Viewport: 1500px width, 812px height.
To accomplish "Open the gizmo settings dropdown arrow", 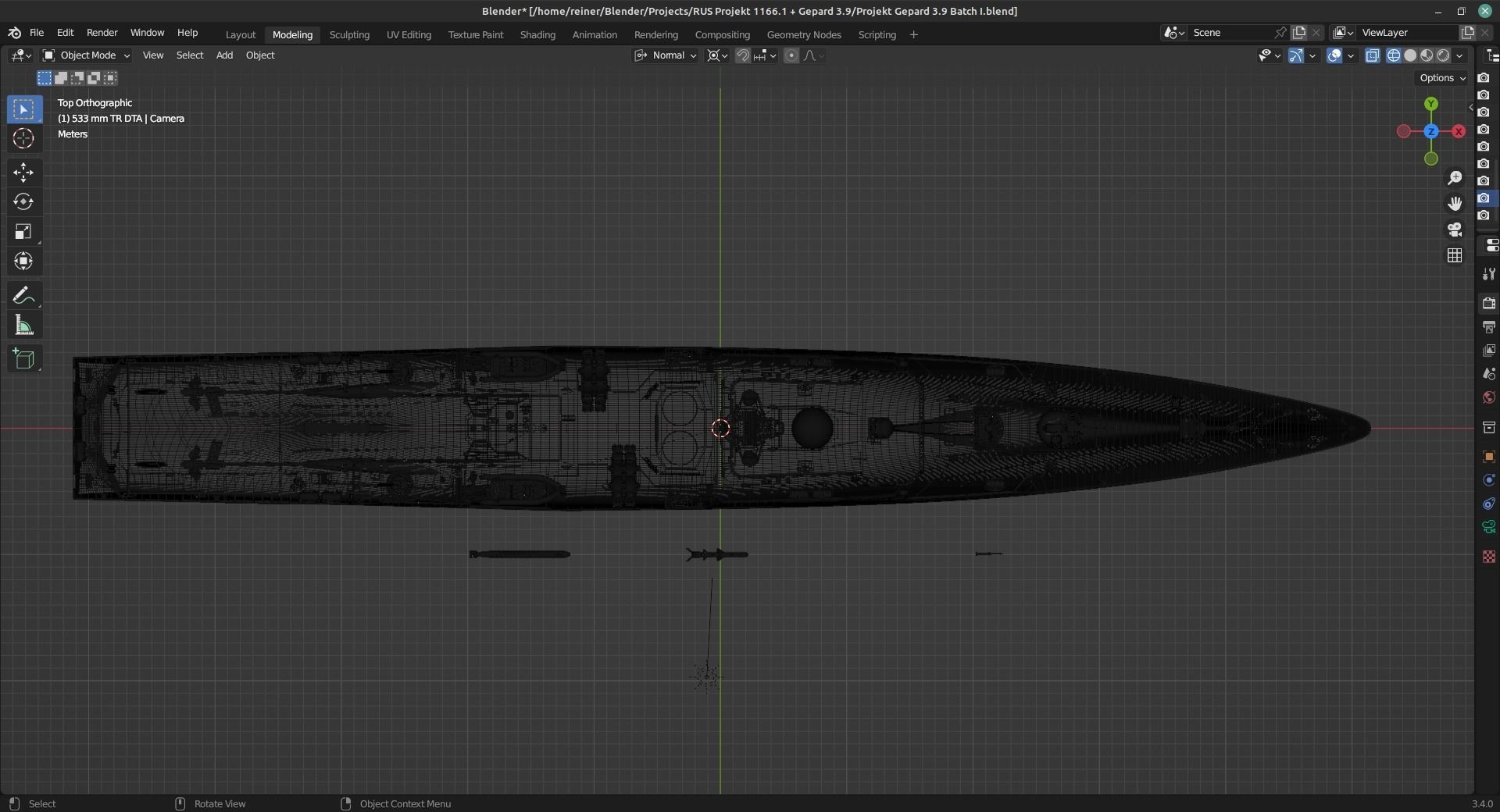I will coord(1312,55).
